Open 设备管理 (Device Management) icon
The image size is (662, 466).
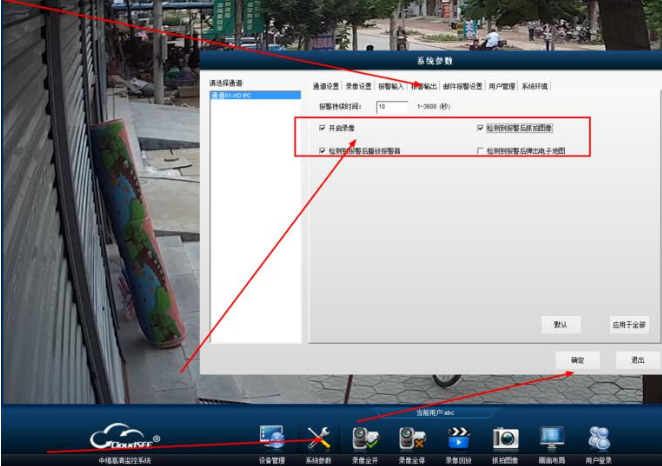click(x=271, y=437)
